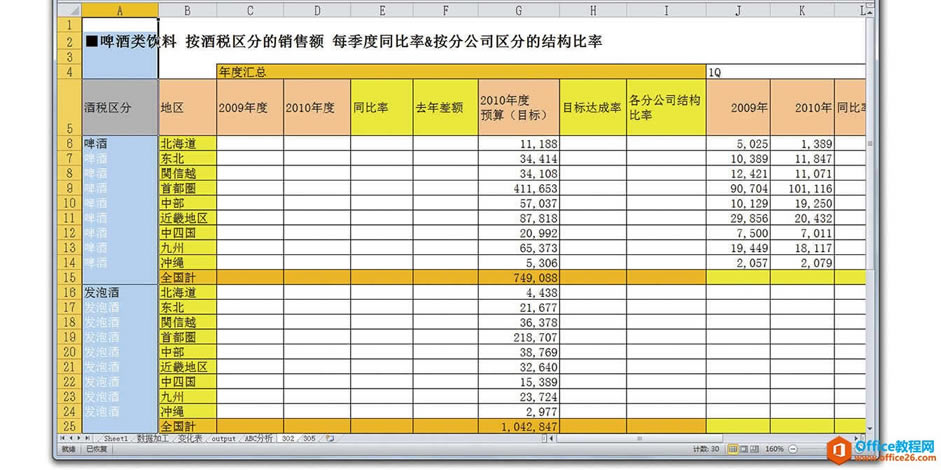Click the 2010年度预算（目标） header cell
This screenshot has height=470, width=941.
coord(519,107)
